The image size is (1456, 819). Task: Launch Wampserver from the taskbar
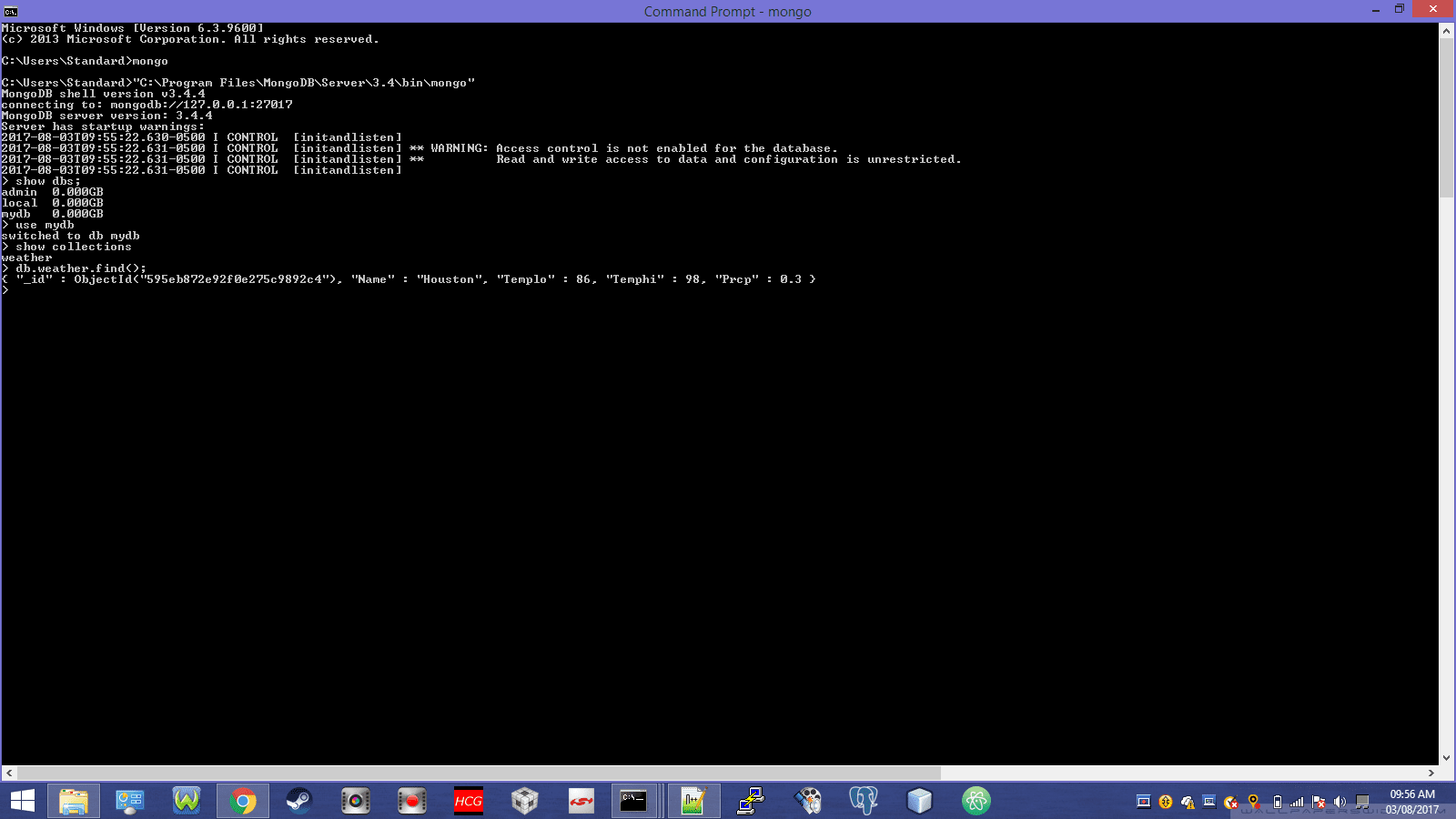point(186,801)
